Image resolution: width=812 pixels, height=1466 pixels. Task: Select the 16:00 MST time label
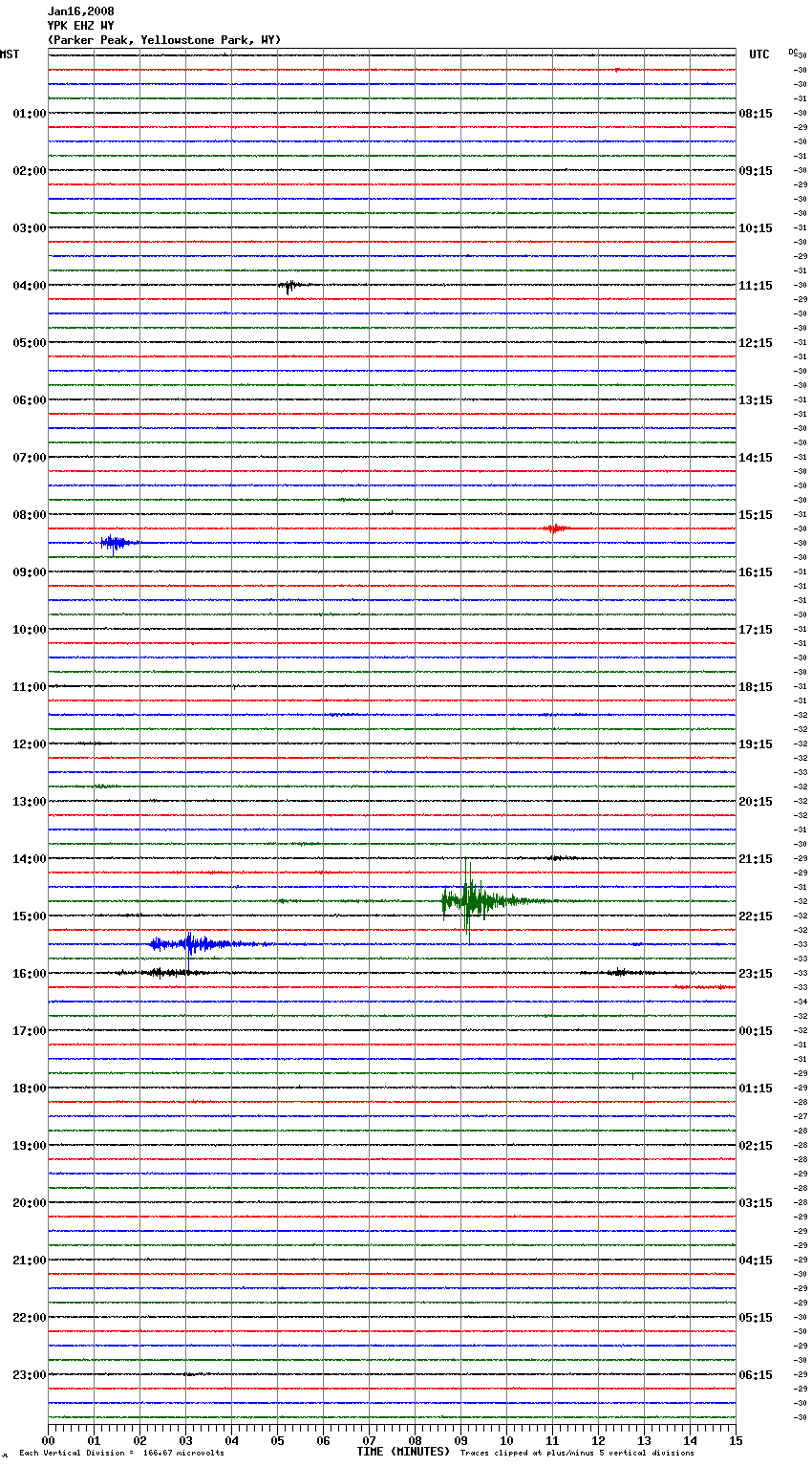[30, 974]
